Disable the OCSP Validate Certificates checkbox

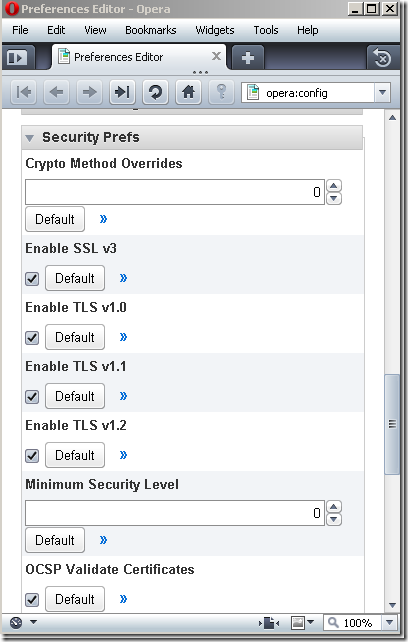point(32,600)
